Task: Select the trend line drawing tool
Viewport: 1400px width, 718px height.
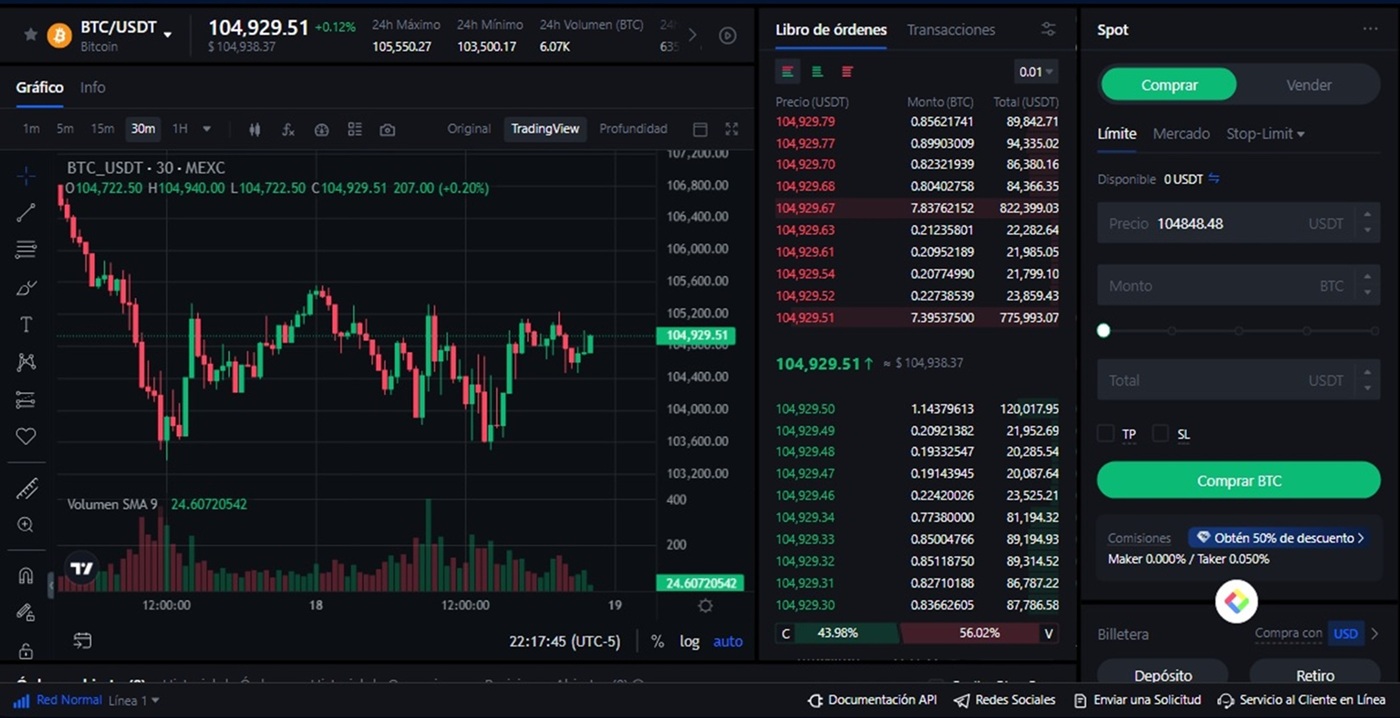Action: pyautogui.click(x=26, y=212)
